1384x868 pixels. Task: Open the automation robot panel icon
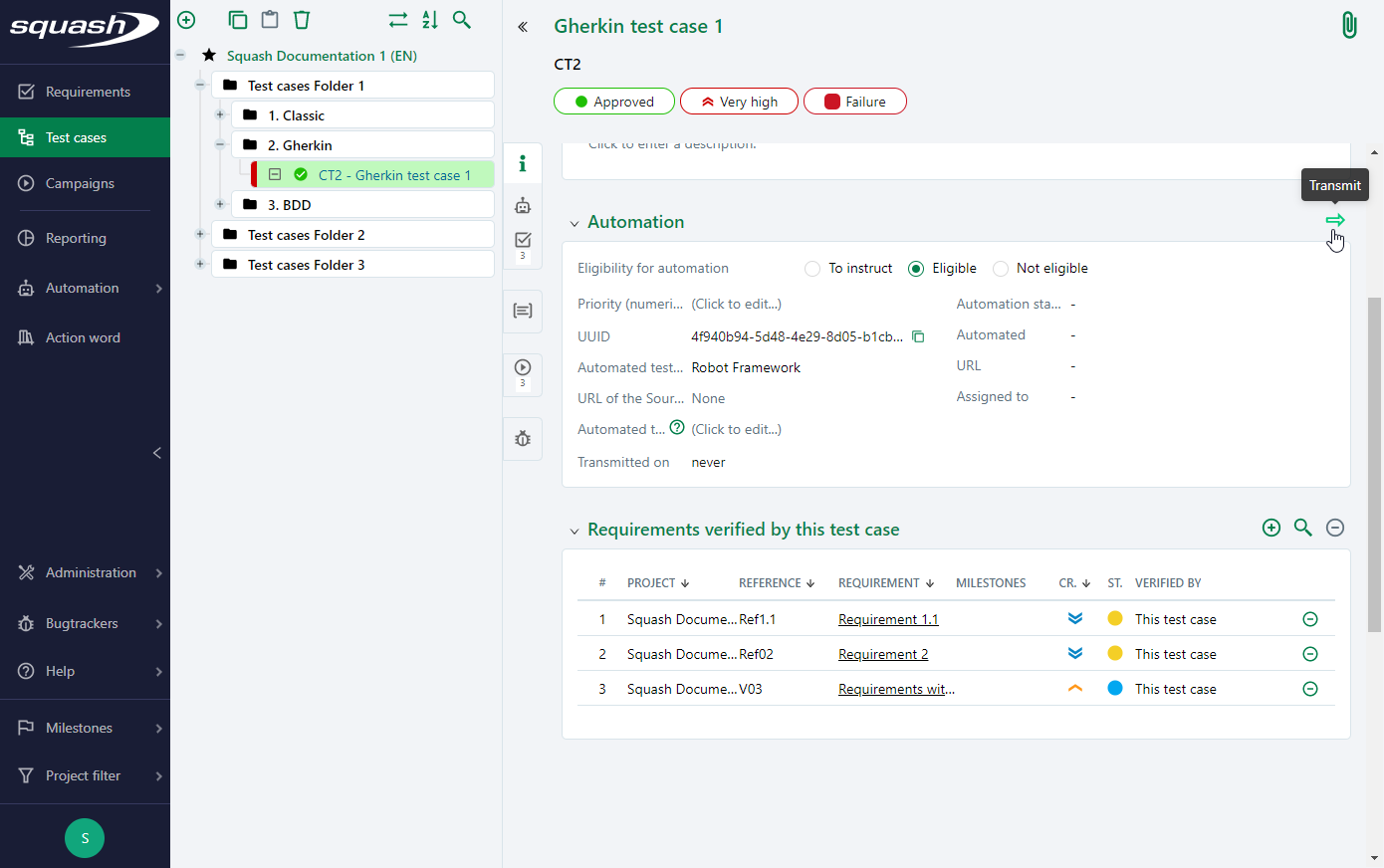[x=522, y=205]
